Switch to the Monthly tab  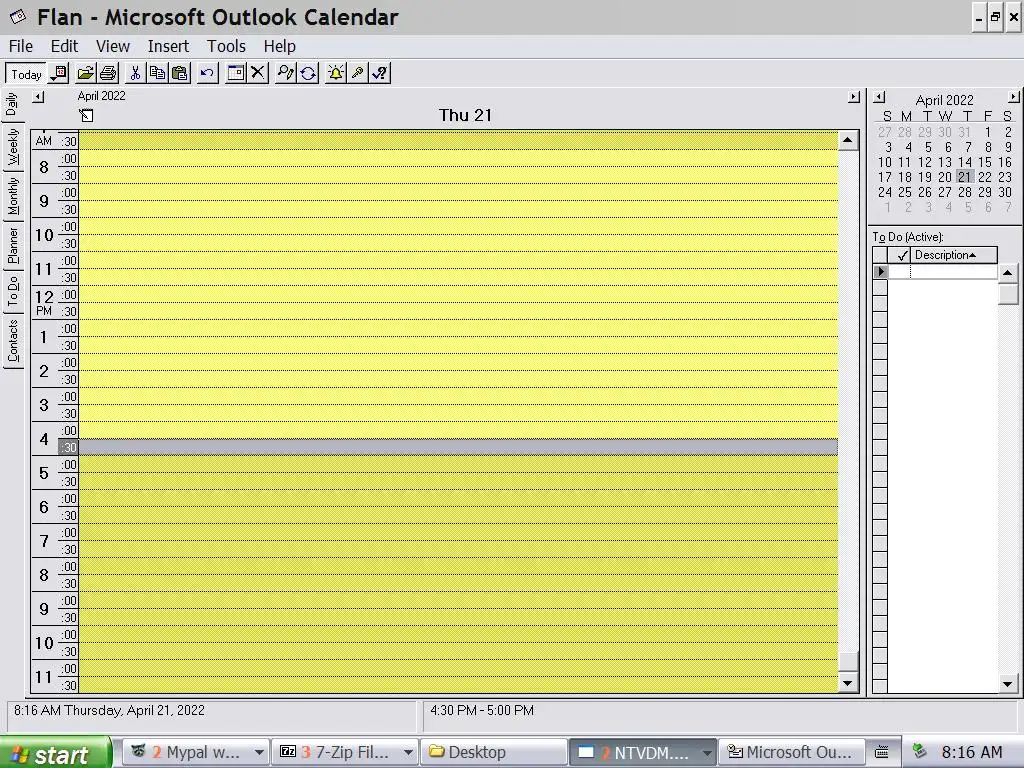click(x=12, y=197)
